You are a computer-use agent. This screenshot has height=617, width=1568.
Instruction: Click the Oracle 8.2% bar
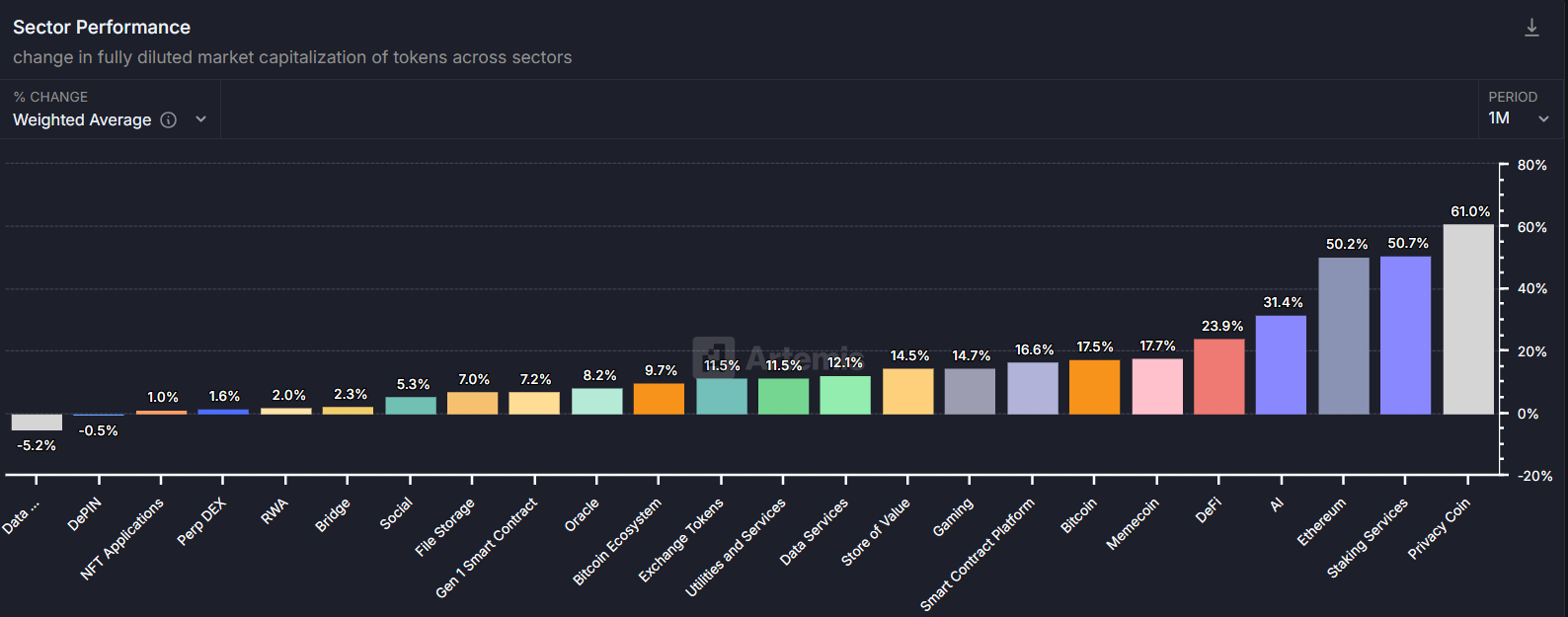tap(596, 401)
